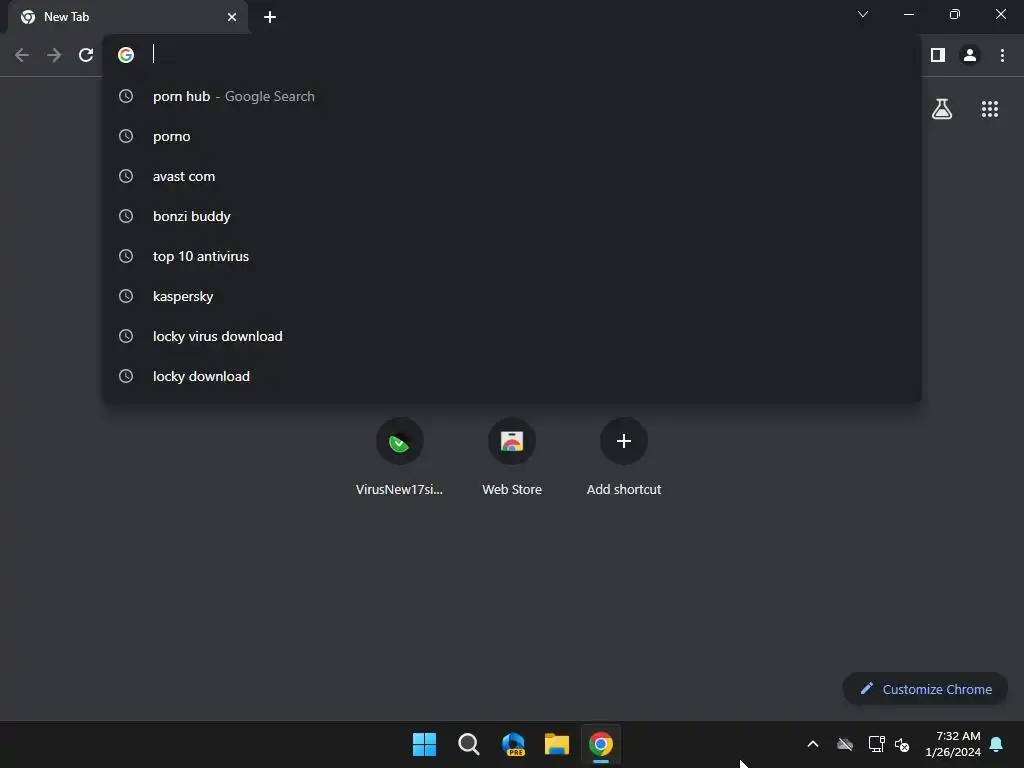Pick the 'locky virus download' suggestion
Screen dimensions: 1024x768
click(x=512, y=336)
